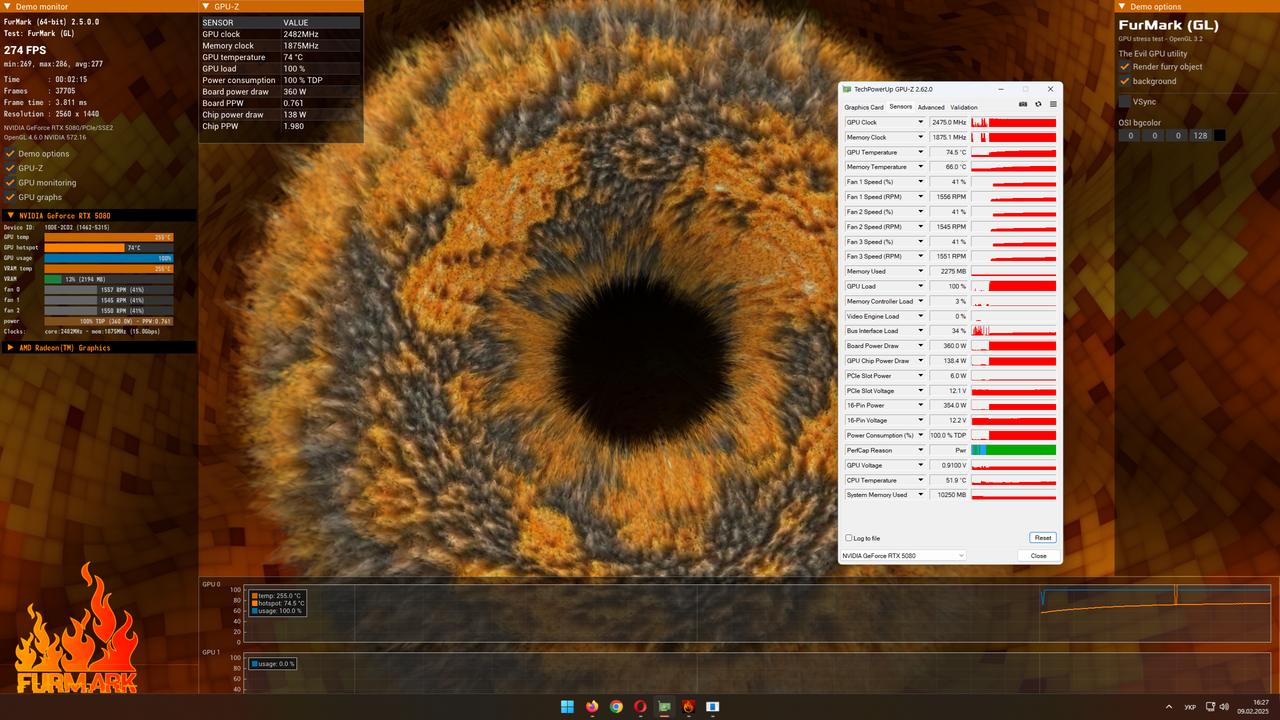Open the keyboard language УКР indicator
Viewport: 1280px width, 720px height.
tap(1190, 707)
